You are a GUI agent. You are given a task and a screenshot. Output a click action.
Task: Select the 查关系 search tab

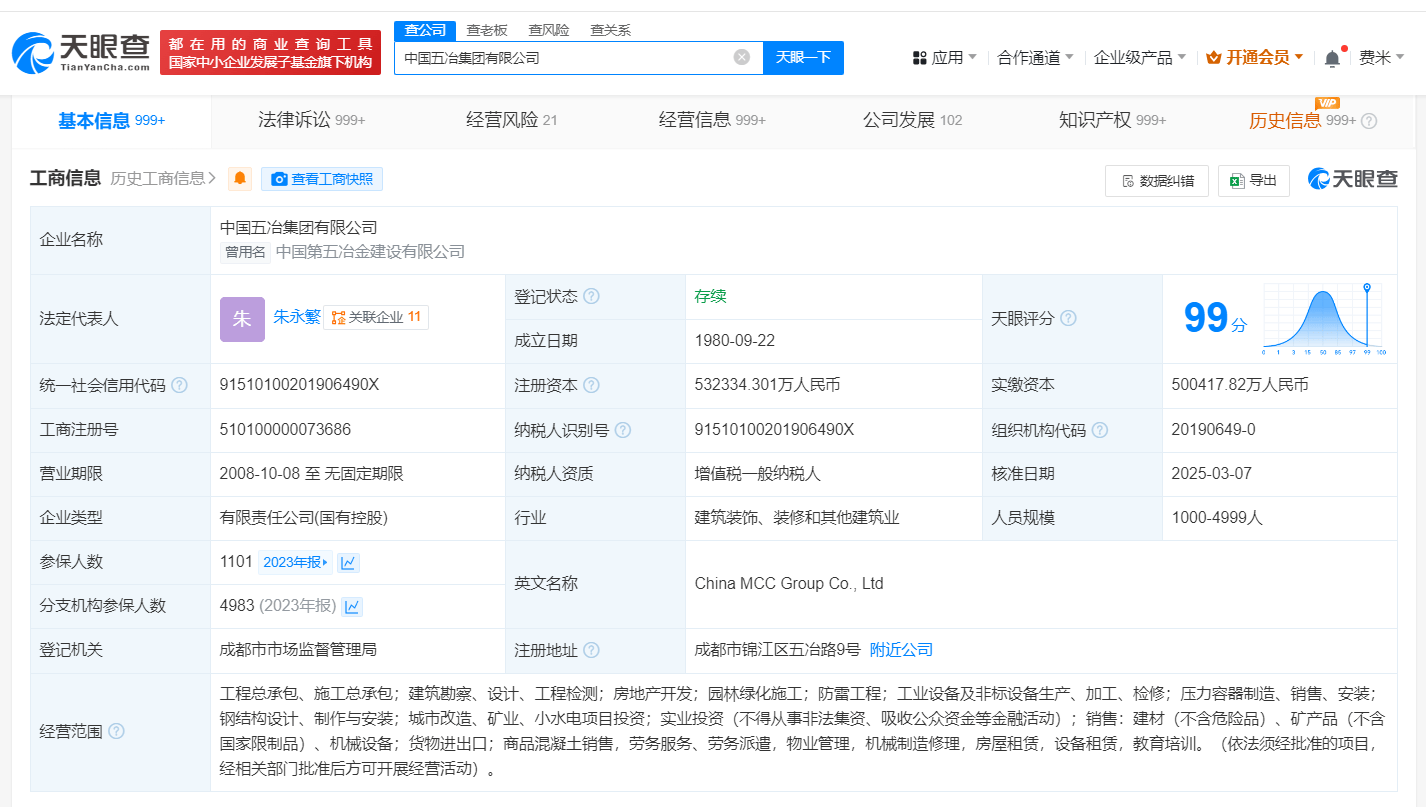coord(610,30)
